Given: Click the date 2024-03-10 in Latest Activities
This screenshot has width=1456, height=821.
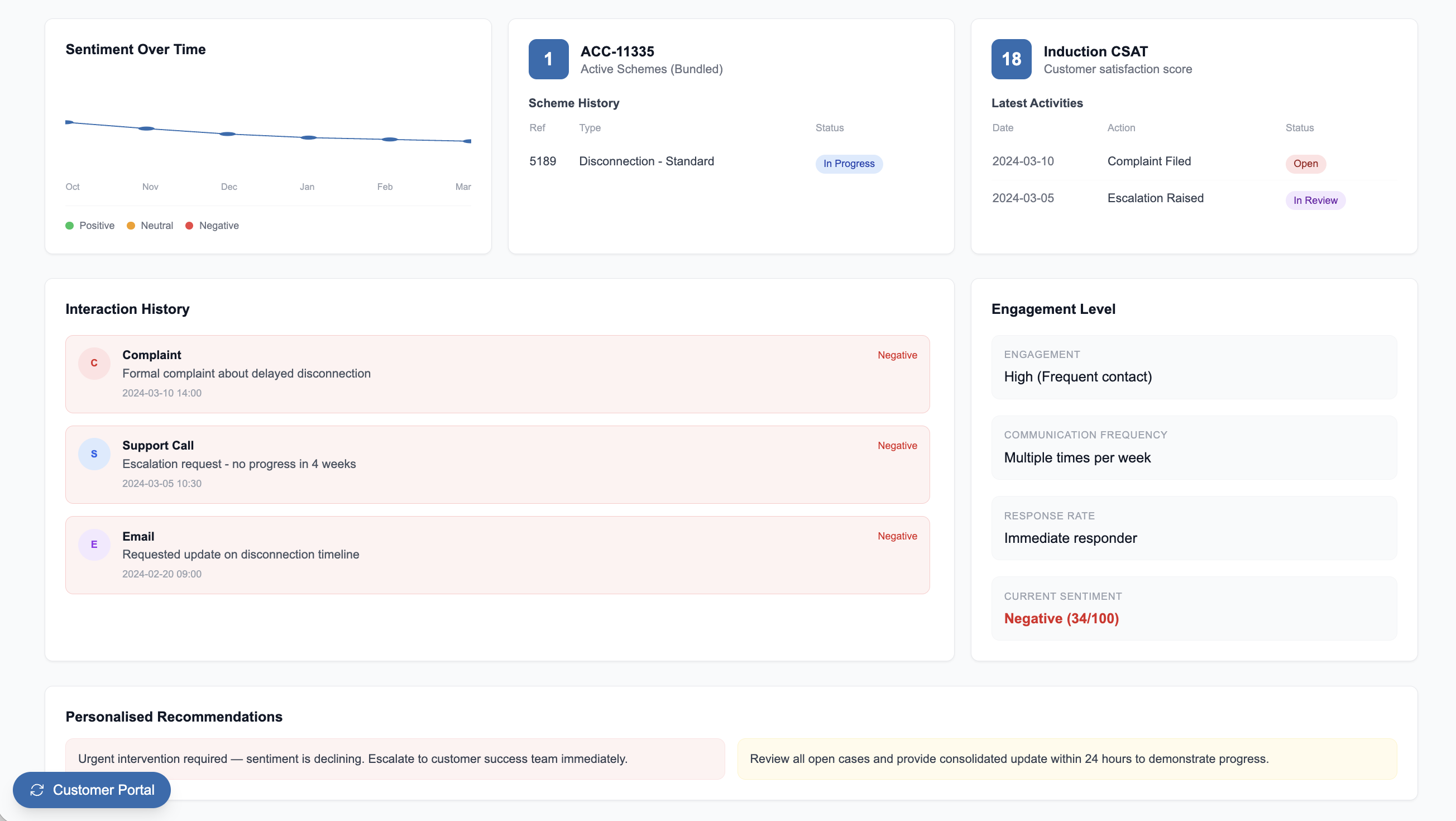Looking at the screenshot, I should point(1023,161).
